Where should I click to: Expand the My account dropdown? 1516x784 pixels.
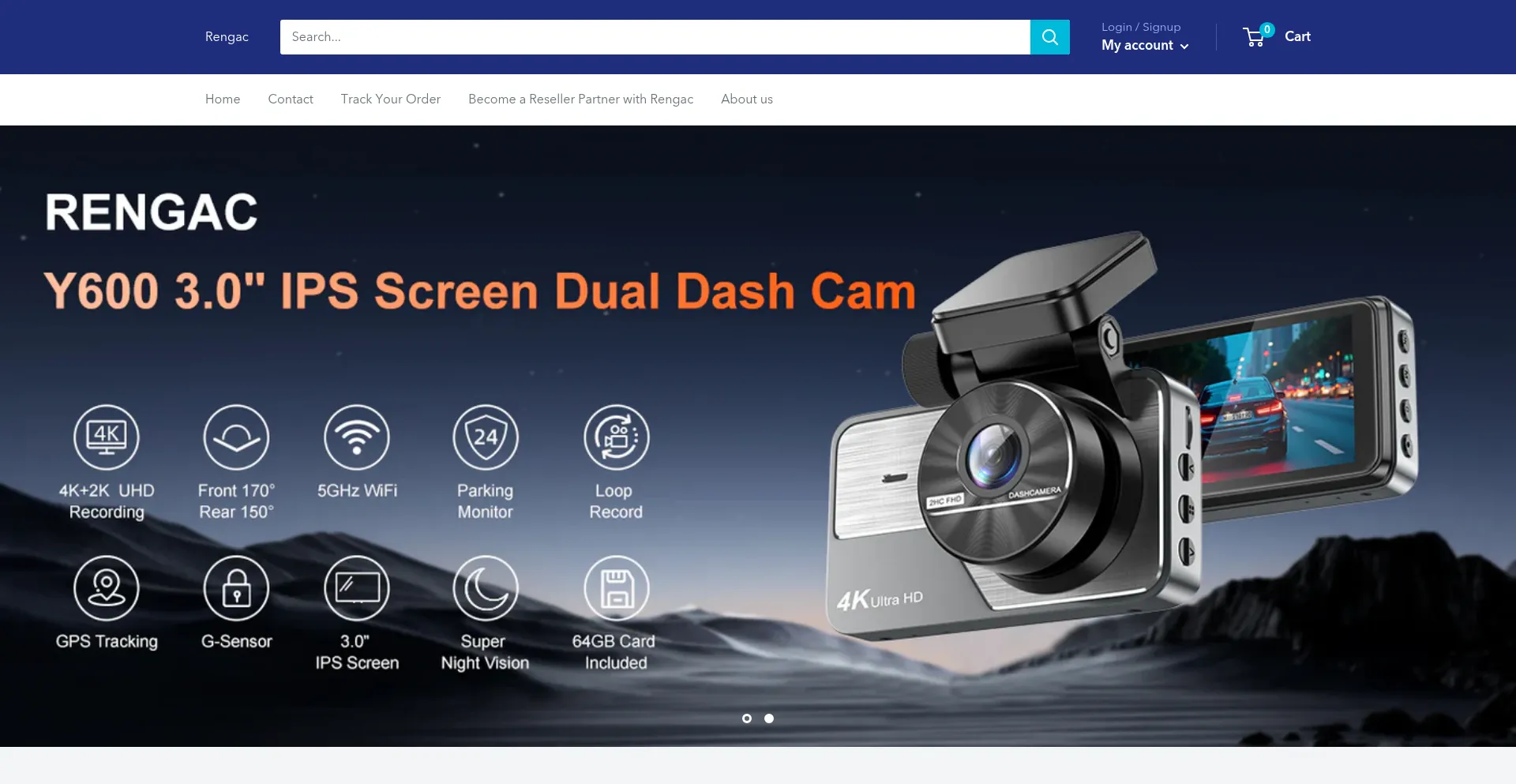tap(1145, 46)
